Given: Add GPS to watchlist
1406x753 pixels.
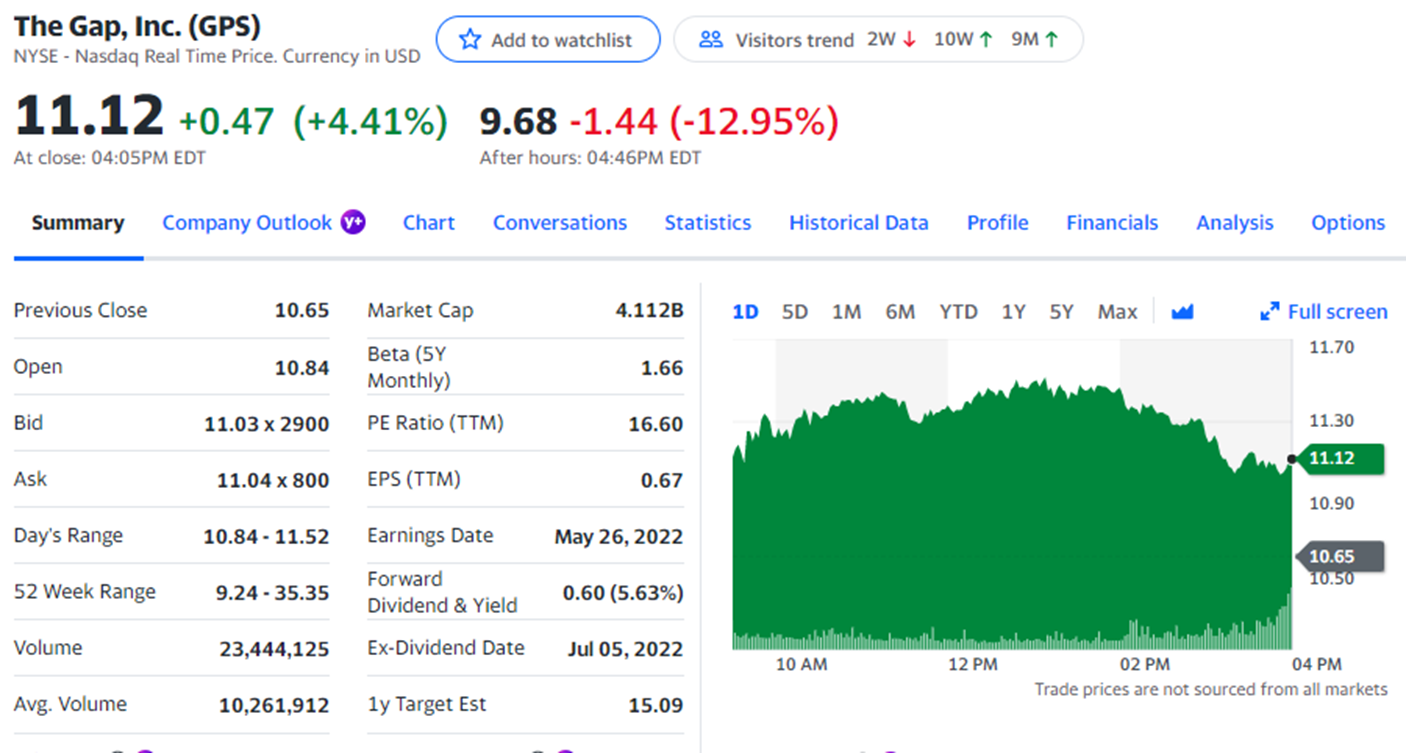Looking at the screenshot, I should click(x=548, y=40).
